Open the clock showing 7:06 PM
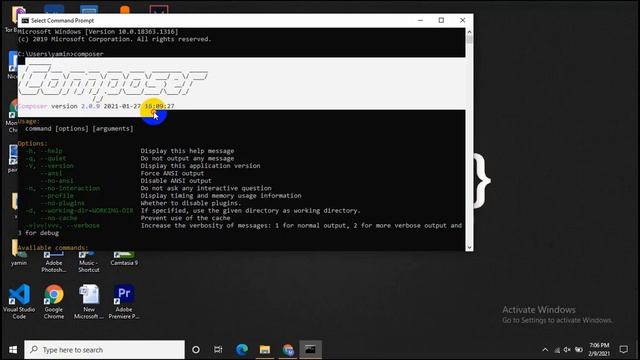This screenshot has height=360, width=640. (x=599, y=350)
